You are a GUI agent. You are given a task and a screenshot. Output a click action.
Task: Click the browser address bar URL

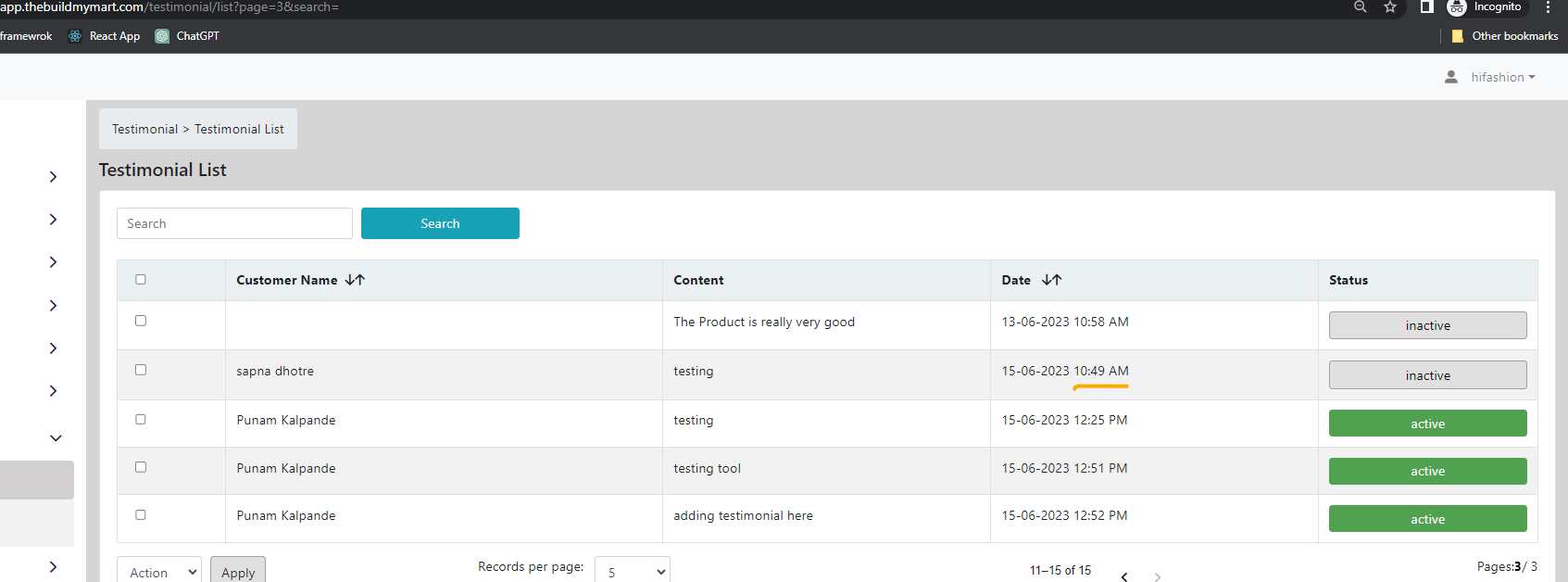169,7
